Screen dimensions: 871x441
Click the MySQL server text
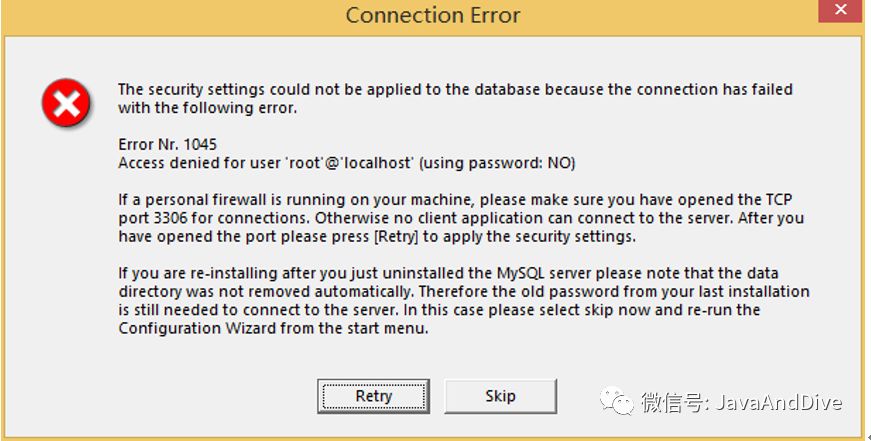pyautogui.click(x=547, y=273)
